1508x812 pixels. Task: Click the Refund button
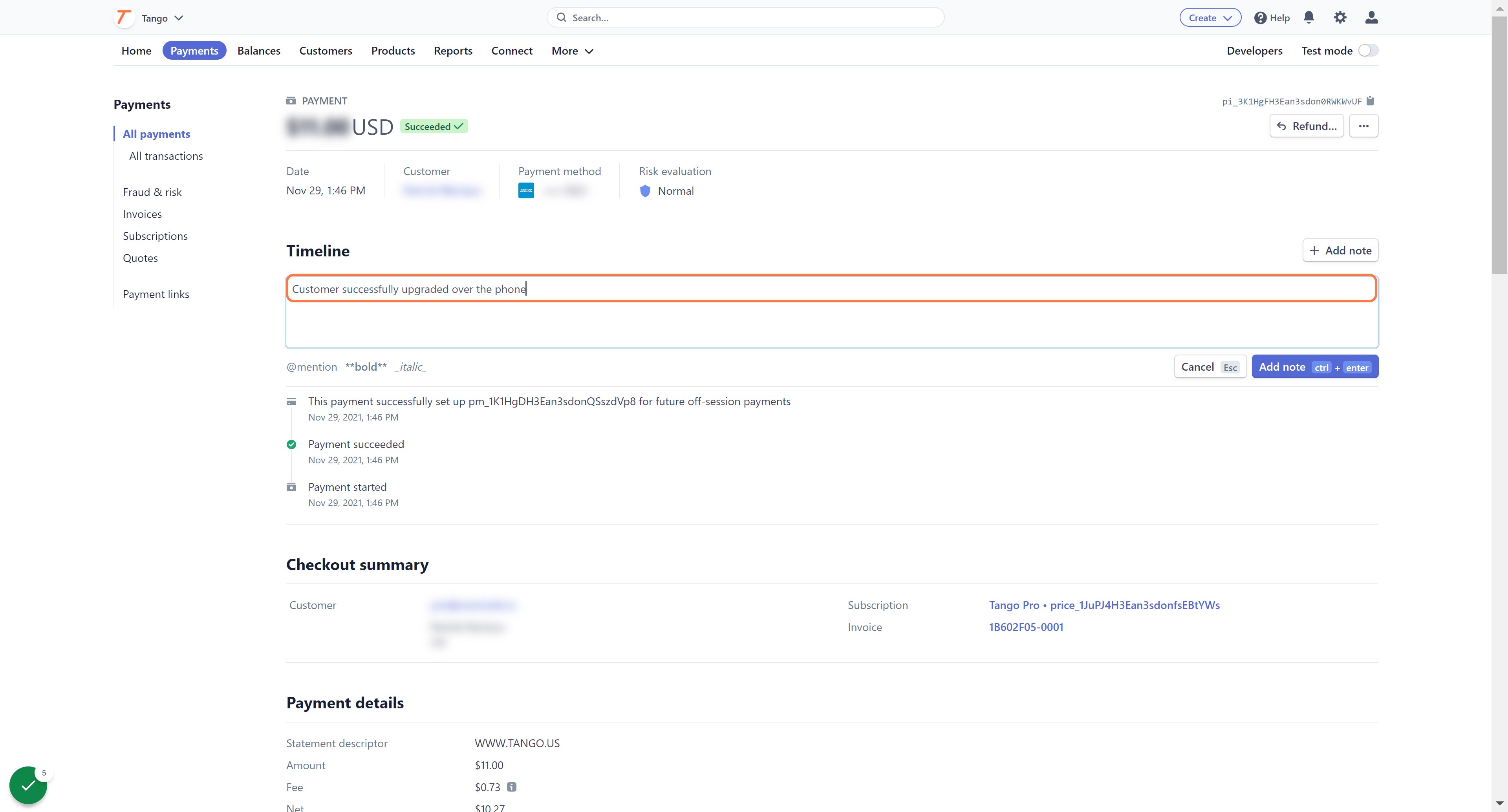[1307, 126]
